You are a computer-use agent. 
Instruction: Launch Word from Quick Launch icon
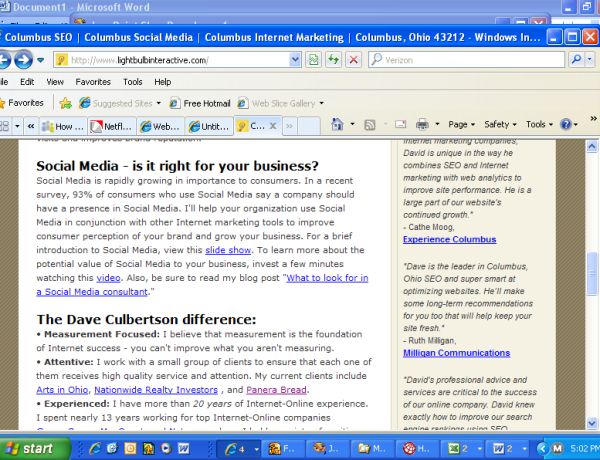tap(184, 449)
